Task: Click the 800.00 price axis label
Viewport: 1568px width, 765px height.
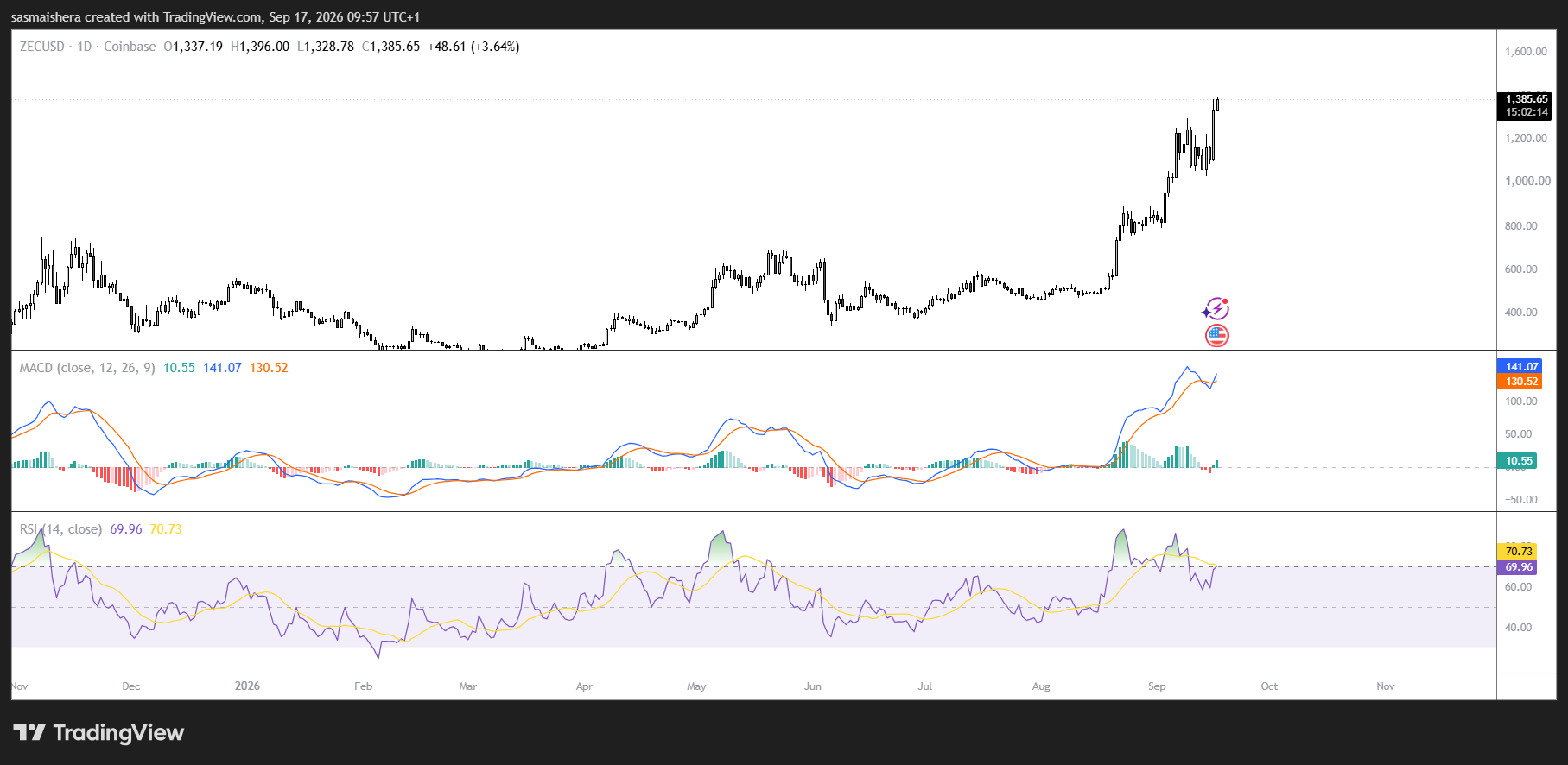Action: tap(1520, 226)
